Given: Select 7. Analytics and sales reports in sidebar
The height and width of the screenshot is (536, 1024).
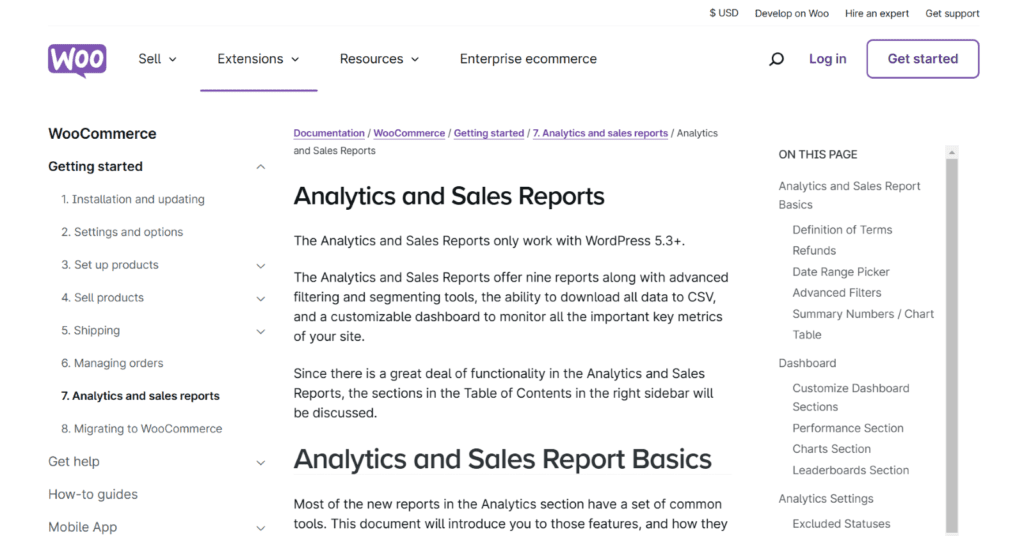Looking at the screenshot, I should [x=140, y=396].
